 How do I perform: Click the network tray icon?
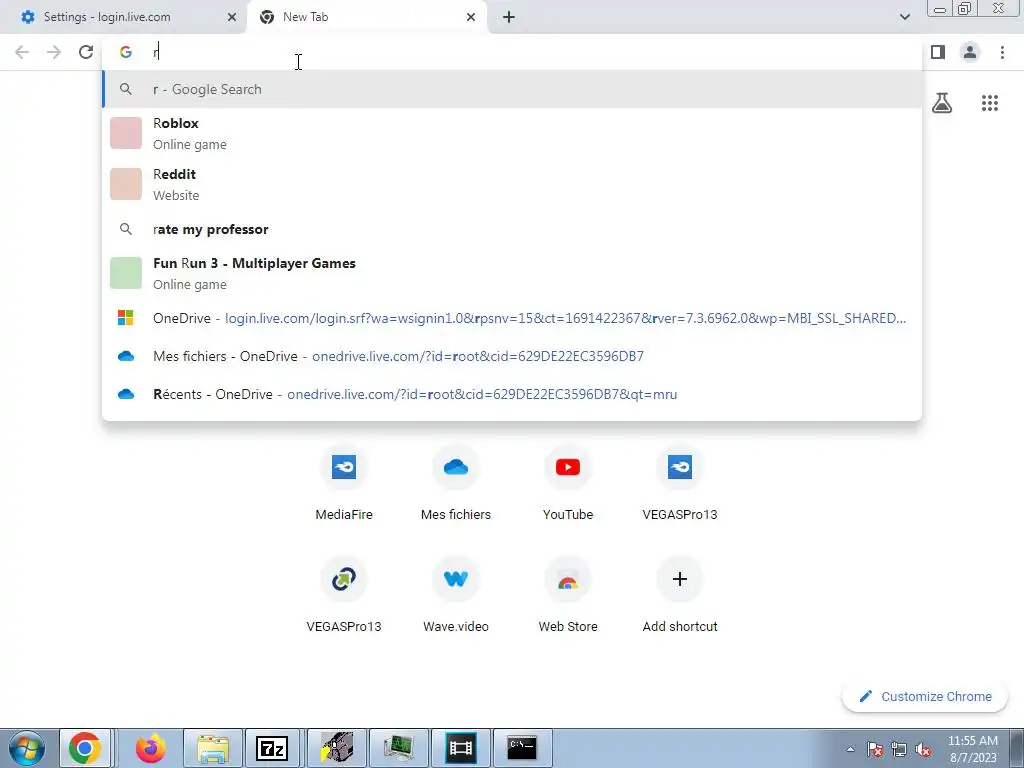coord(899,749)
